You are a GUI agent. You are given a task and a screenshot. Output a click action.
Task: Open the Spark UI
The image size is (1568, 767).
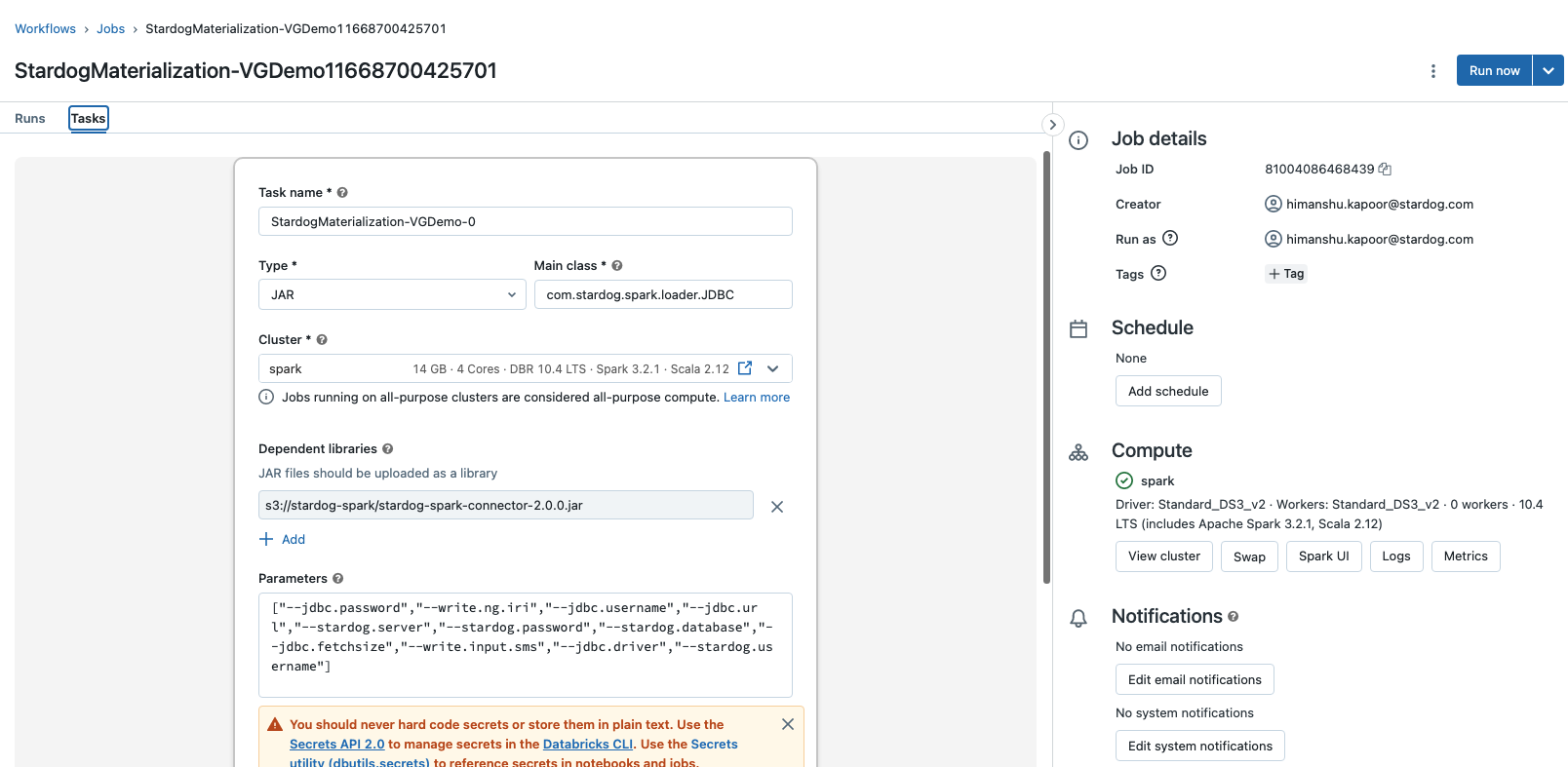pyautogui.click(x=1324, y=556)
